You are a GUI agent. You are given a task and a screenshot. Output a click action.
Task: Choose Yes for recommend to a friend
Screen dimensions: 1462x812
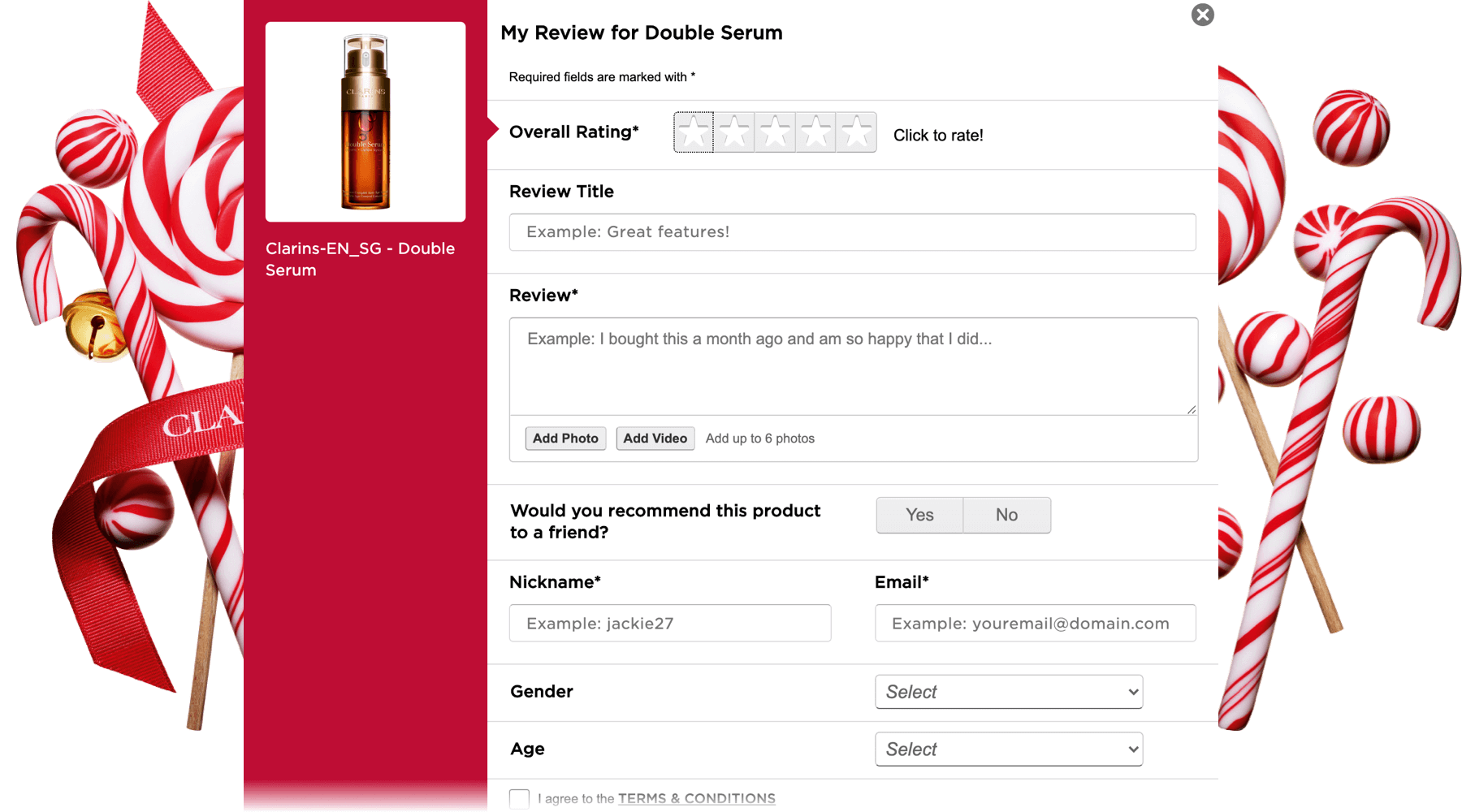[919, 515]
